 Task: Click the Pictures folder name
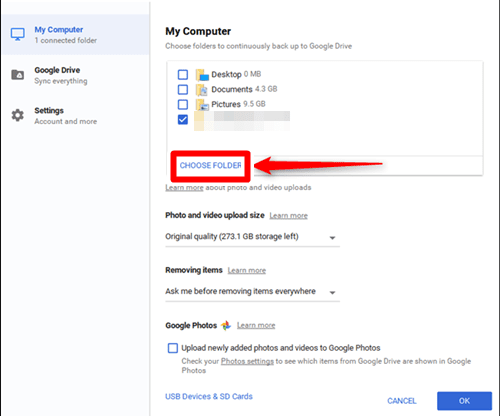point(226,104)
